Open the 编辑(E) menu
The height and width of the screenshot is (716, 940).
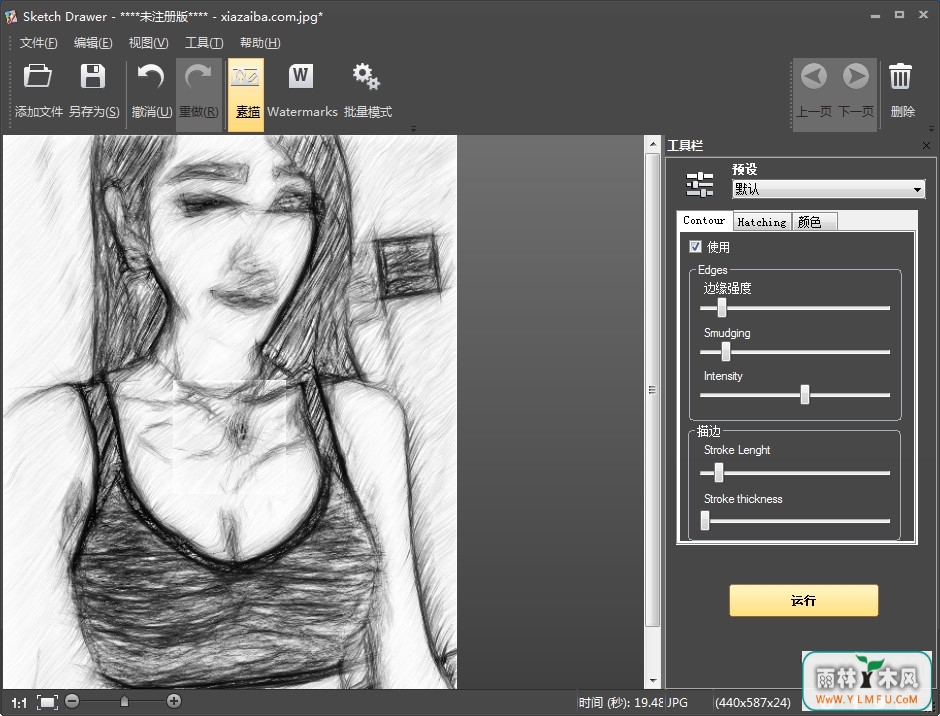(x=93, y=43)
